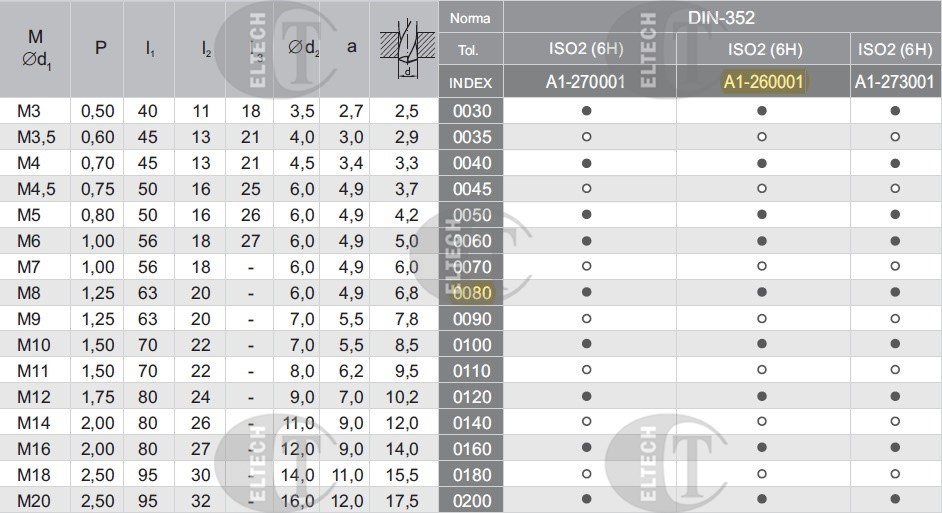This screenshot has height=513, width=942.
Task: Select the M6 thread size label
Action: [x=29, y=241]
